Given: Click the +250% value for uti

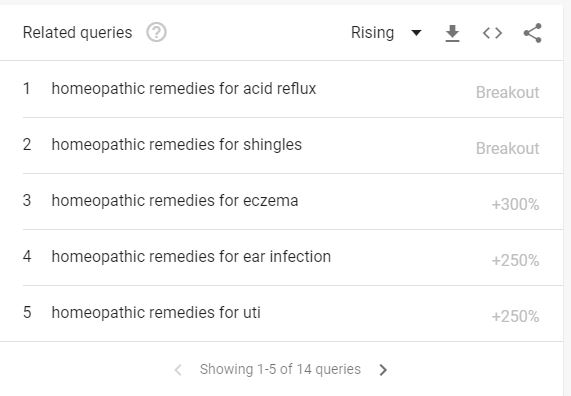Looking at the screenshot, I should click(515, 316).
